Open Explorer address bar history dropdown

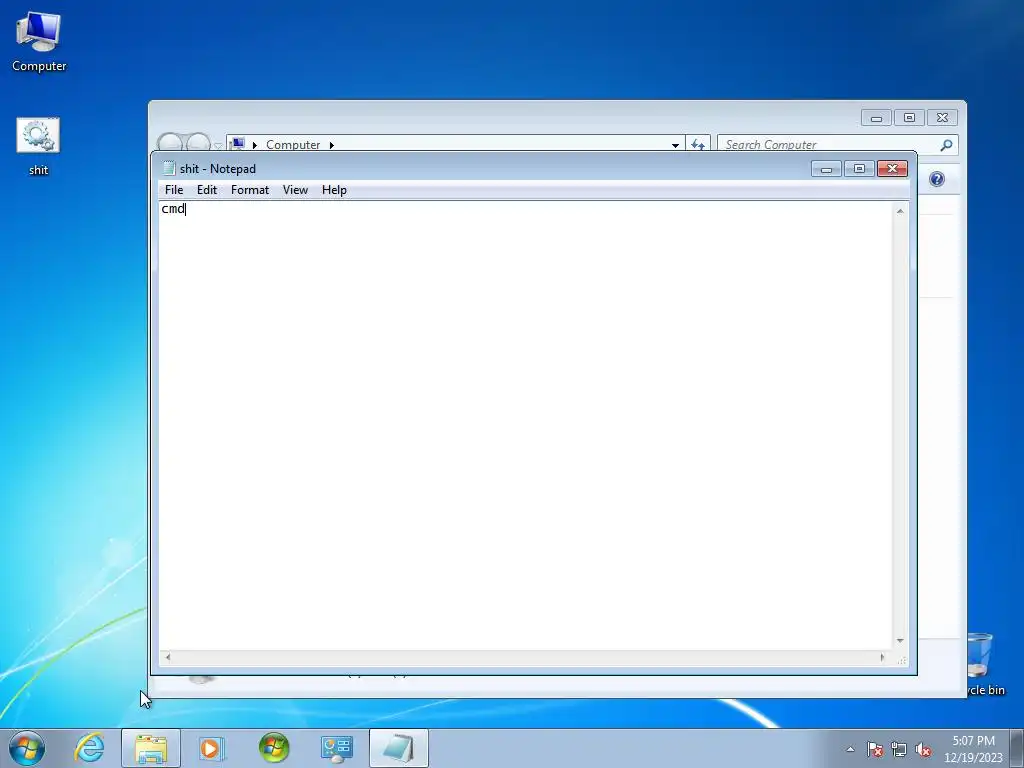point(675,145)
